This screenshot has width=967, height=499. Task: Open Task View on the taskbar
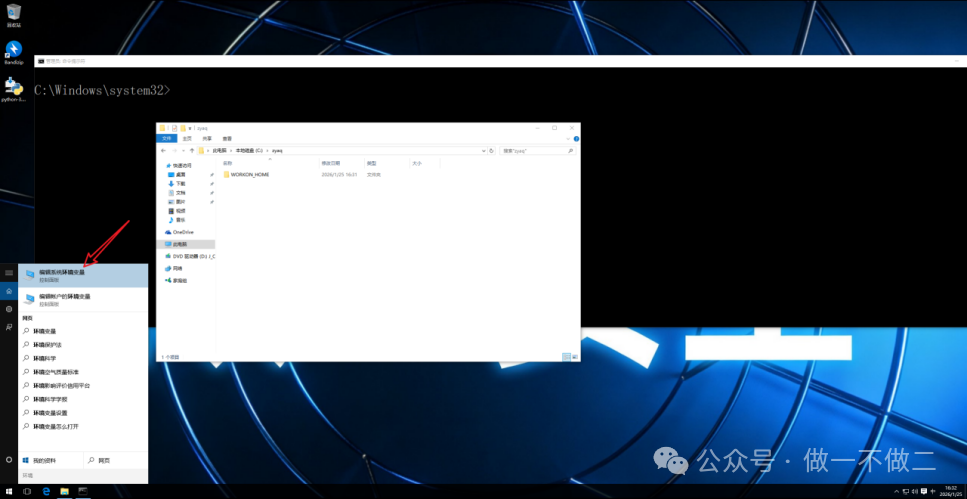(27, 492)
